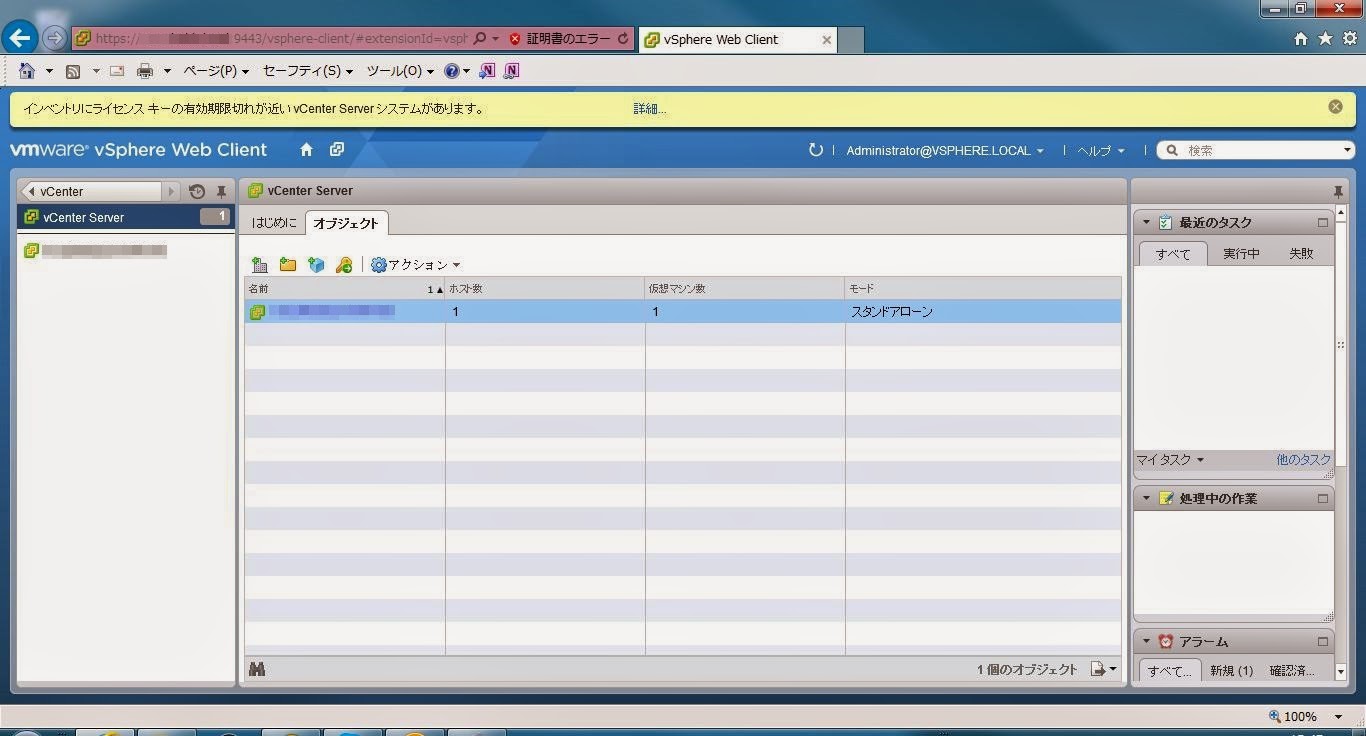This screenshot has height=736, width=1366.
Task: Select the すべて tab in recent tasks
Action: click(x=1173, y=254)
